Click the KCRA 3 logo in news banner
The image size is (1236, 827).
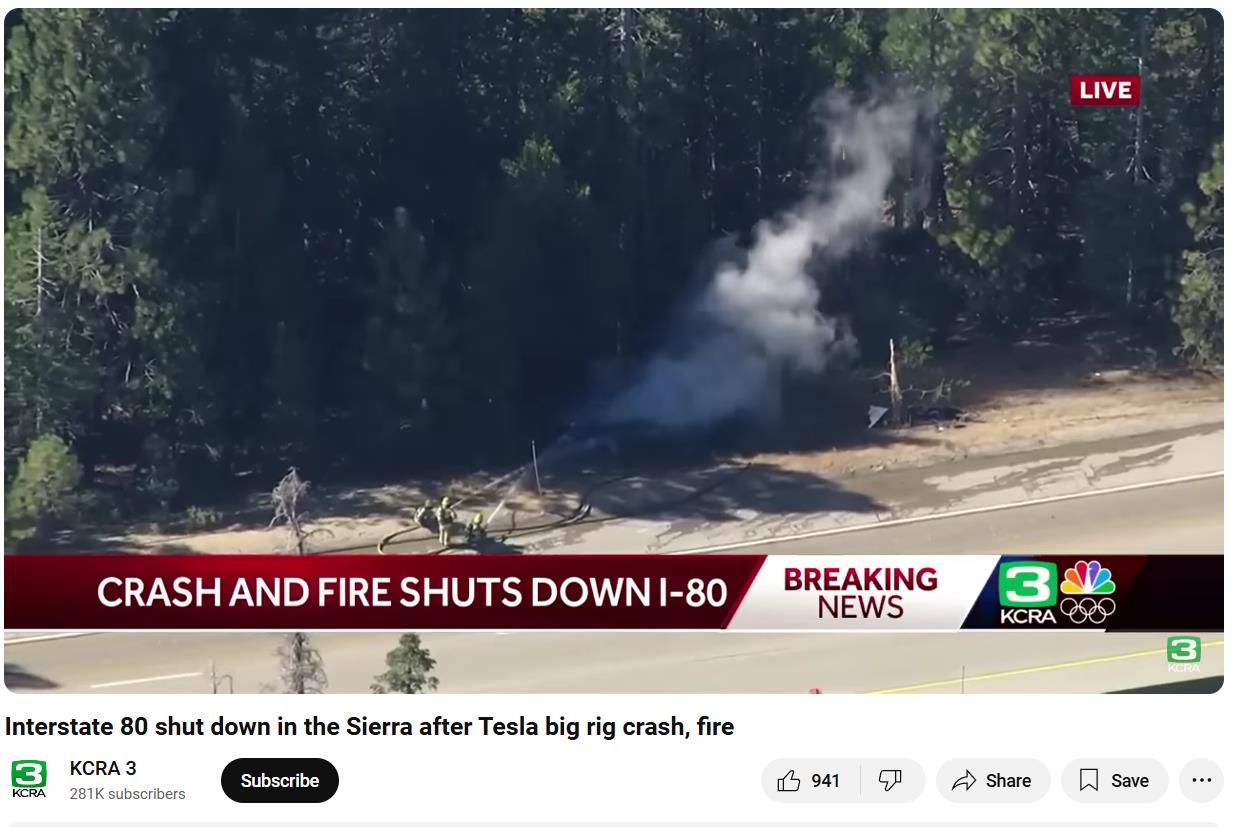pos(1028,593)
